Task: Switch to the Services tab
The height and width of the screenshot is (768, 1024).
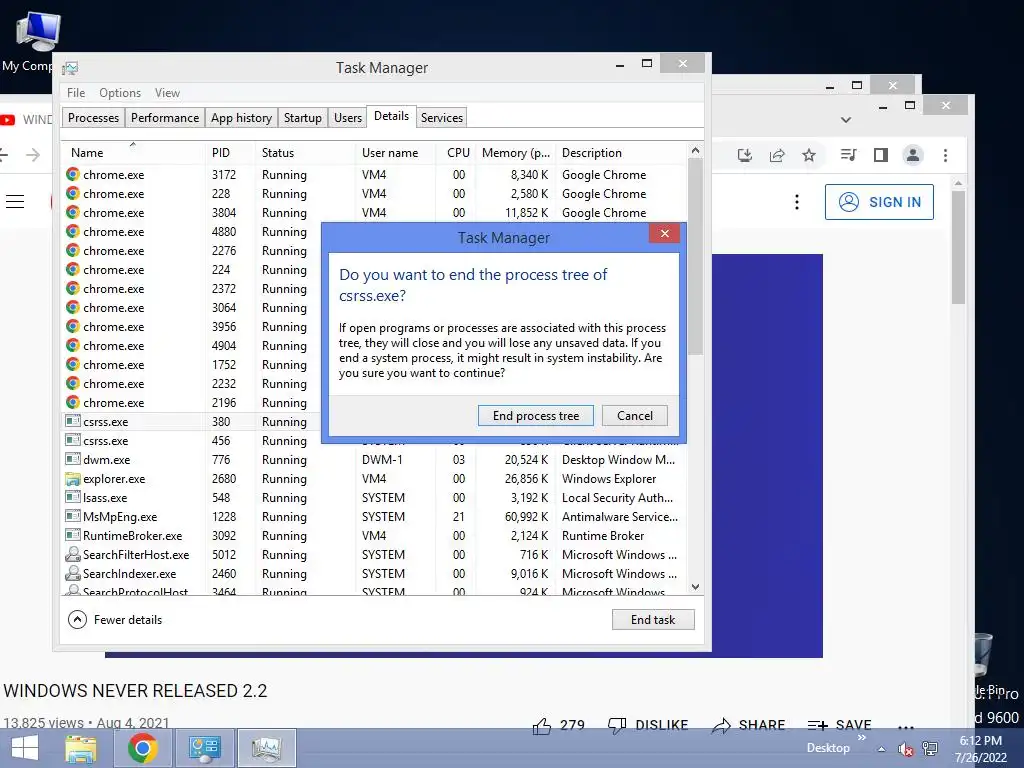Action: (441, 118)
